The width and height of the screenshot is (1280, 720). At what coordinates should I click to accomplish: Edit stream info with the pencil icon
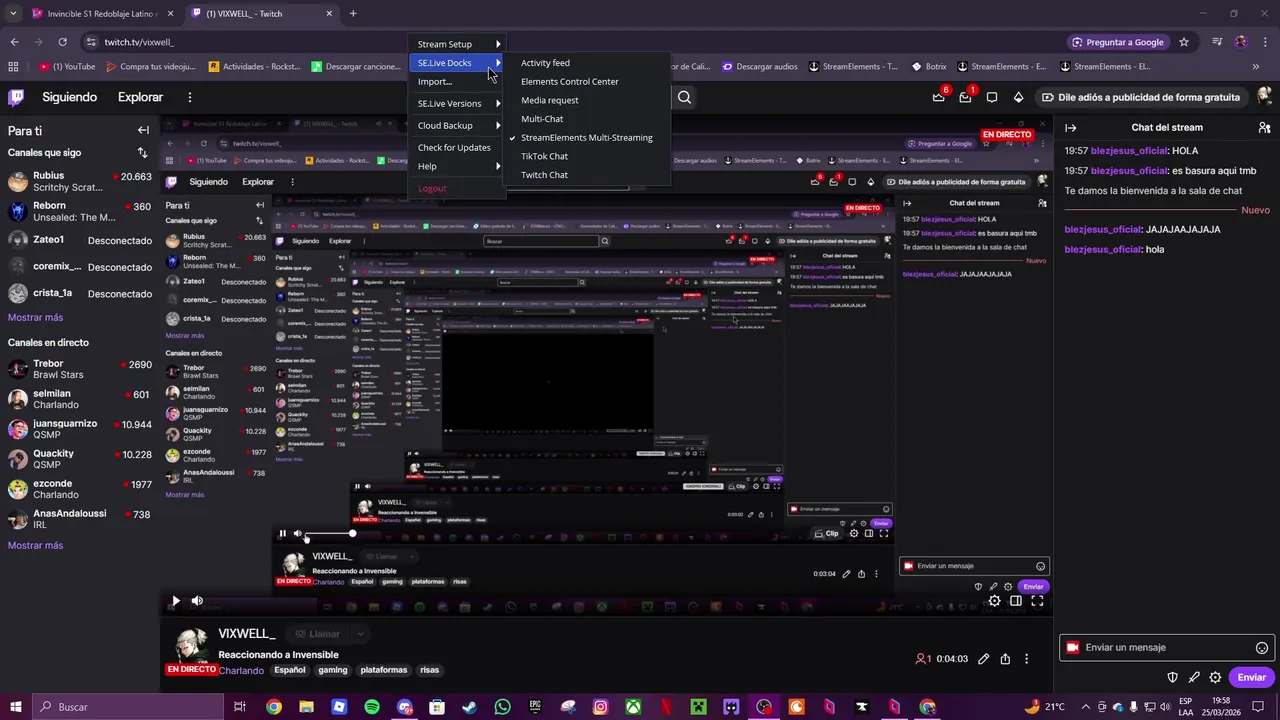[x=984, y=659]
